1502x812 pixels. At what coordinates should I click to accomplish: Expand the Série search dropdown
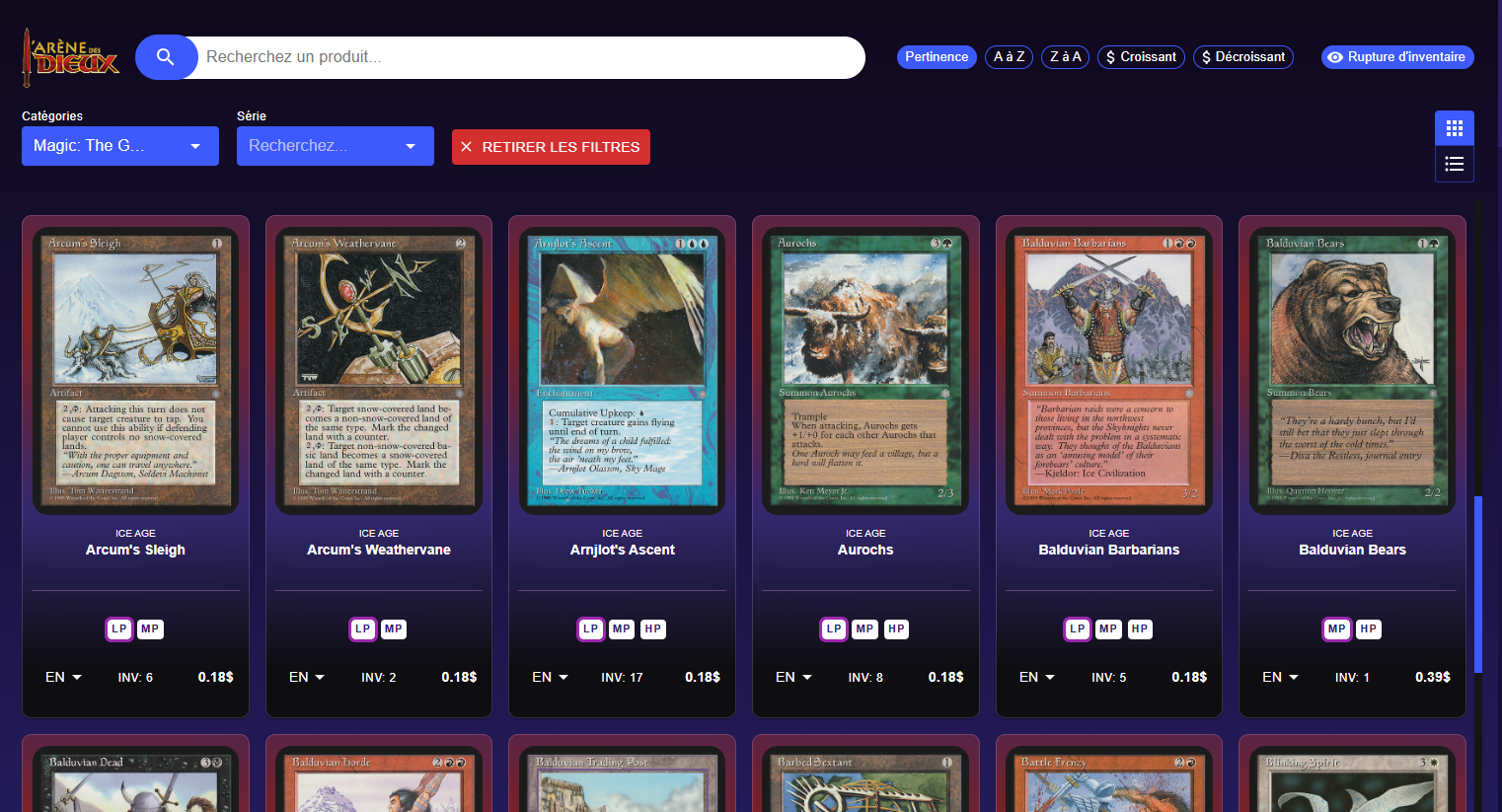pos(336,146)
